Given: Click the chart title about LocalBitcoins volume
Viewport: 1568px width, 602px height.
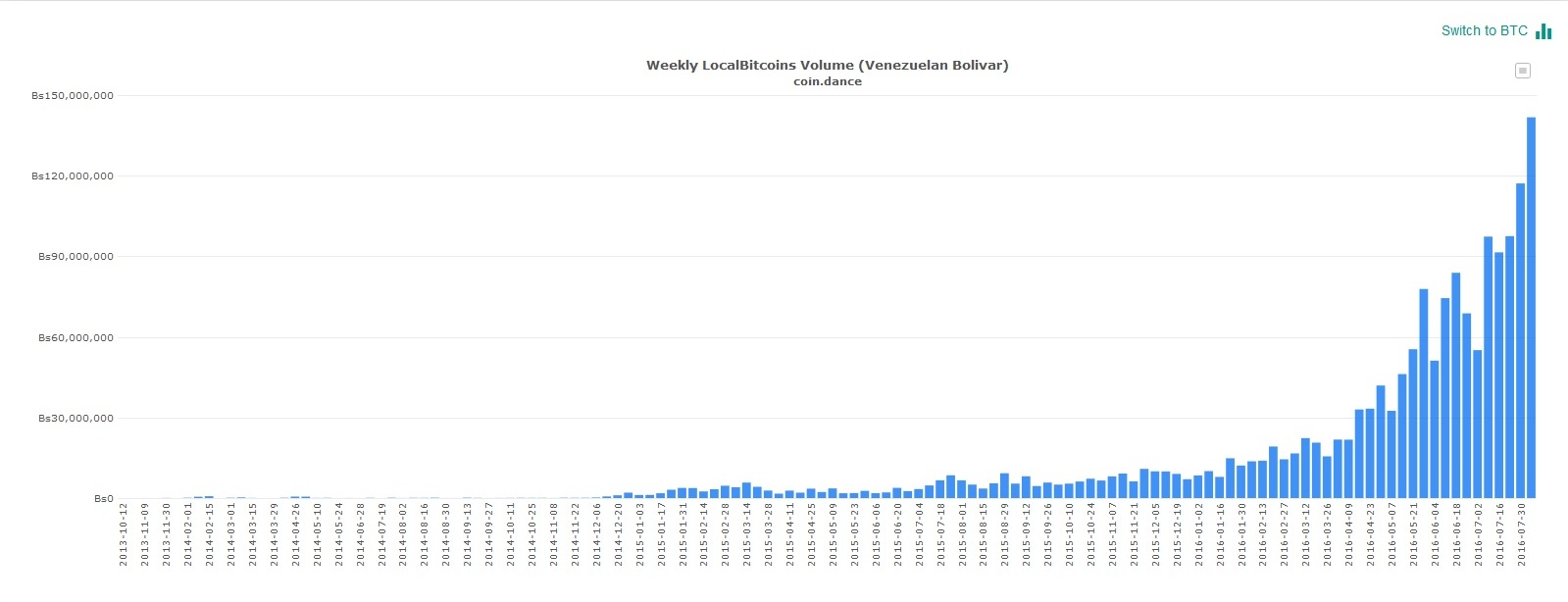Looking at the screenshot, I should click(827, 65).
